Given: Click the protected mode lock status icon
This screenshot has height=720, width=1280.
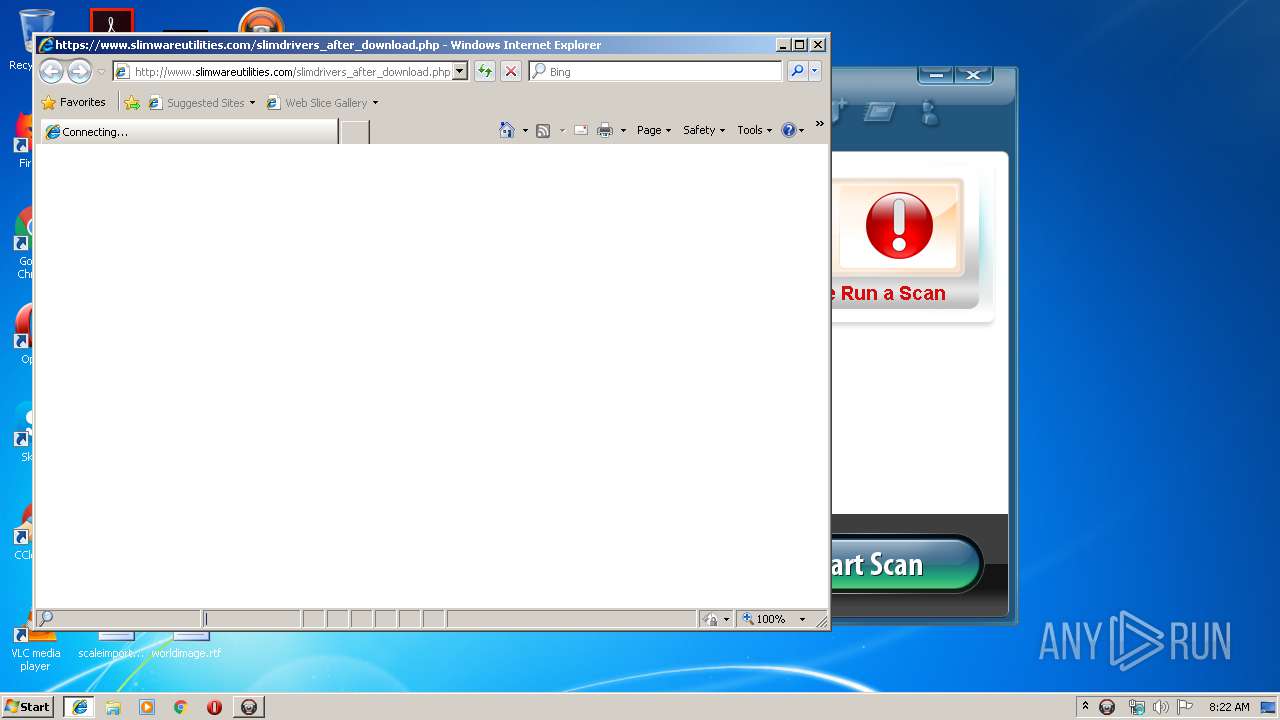Looking at the screenshot, I should [710, 619].
